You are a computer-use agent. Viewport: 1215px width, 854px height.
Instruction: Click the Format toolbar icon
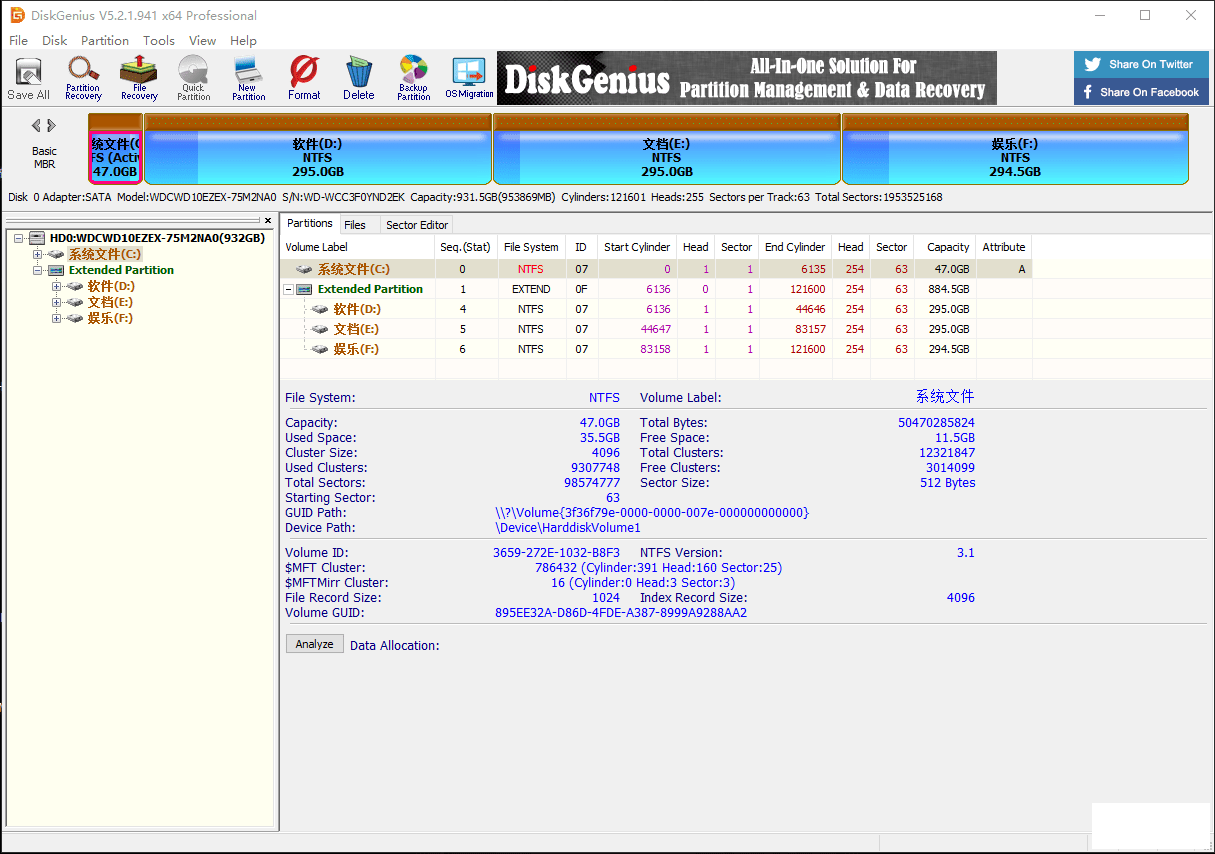304,78
